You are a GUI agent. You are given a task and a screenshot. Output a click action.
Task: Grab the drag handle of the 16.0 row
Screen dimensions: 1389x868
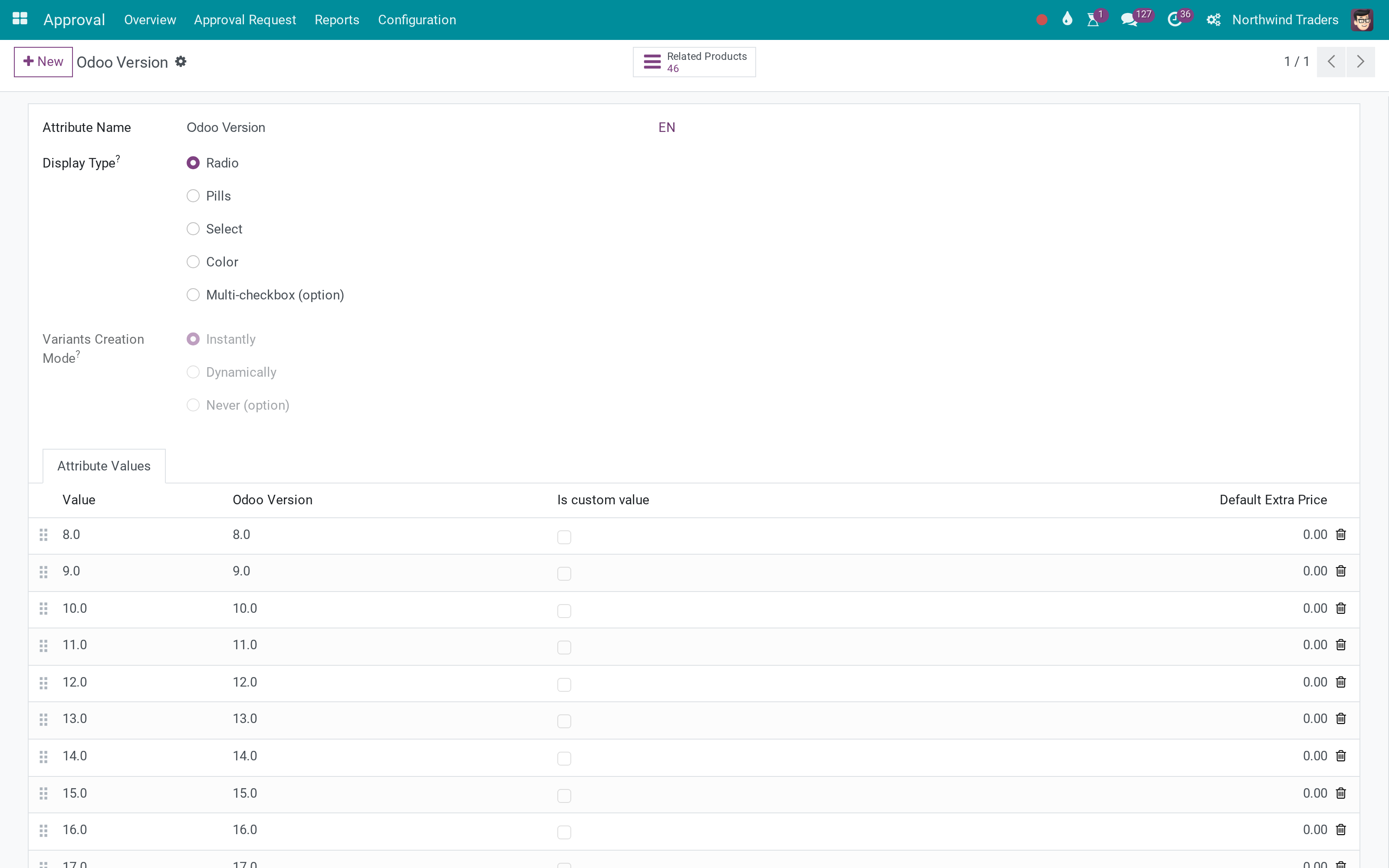pyautogui.click(x=43, y=831)
